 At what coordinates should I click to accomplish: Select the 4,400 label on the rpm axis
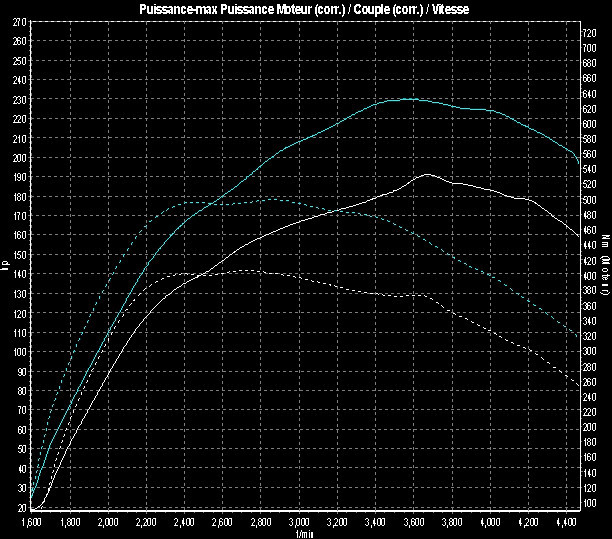(x=566, y=522)
